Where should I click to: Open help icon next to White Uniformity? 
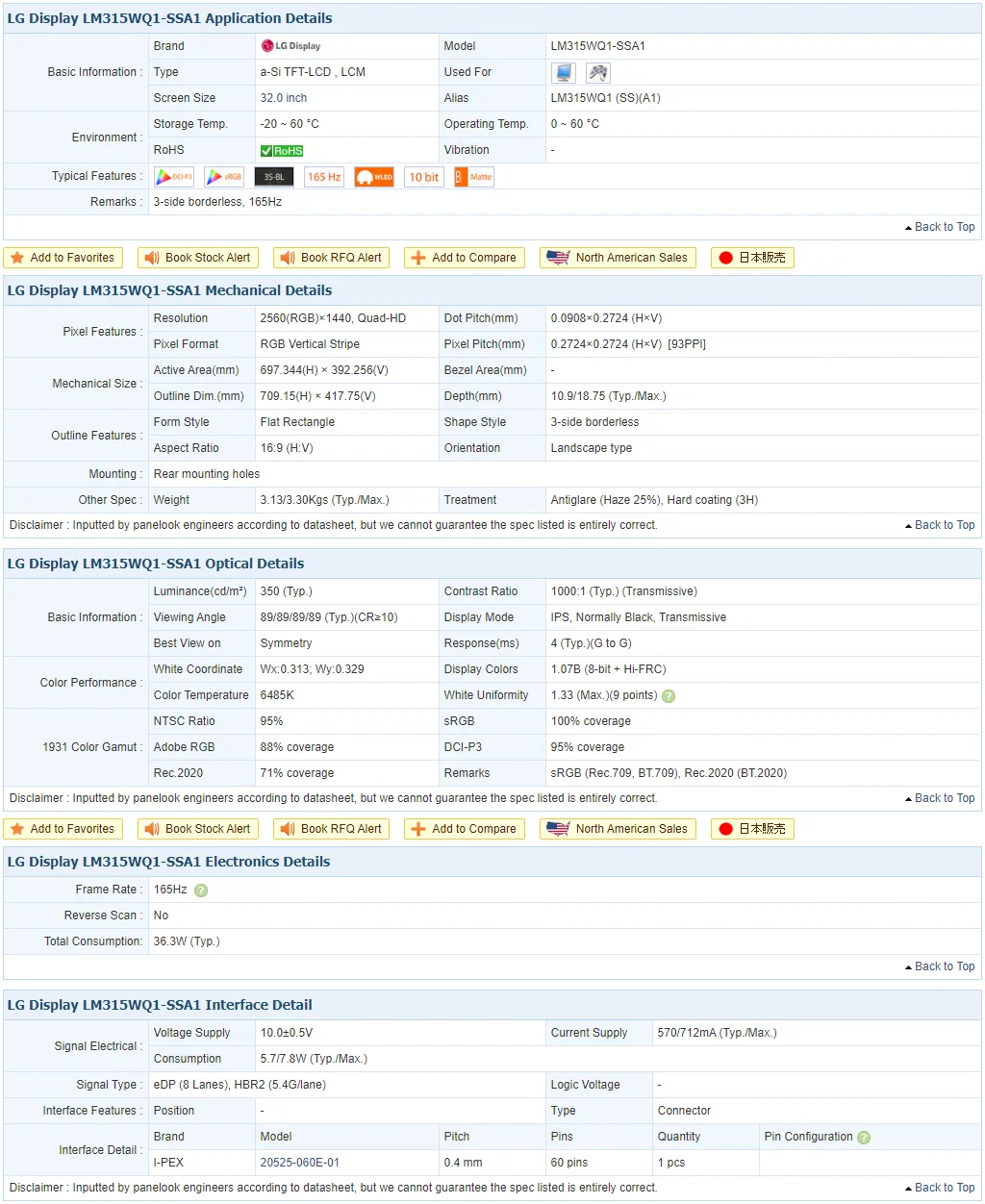(669, 696)
